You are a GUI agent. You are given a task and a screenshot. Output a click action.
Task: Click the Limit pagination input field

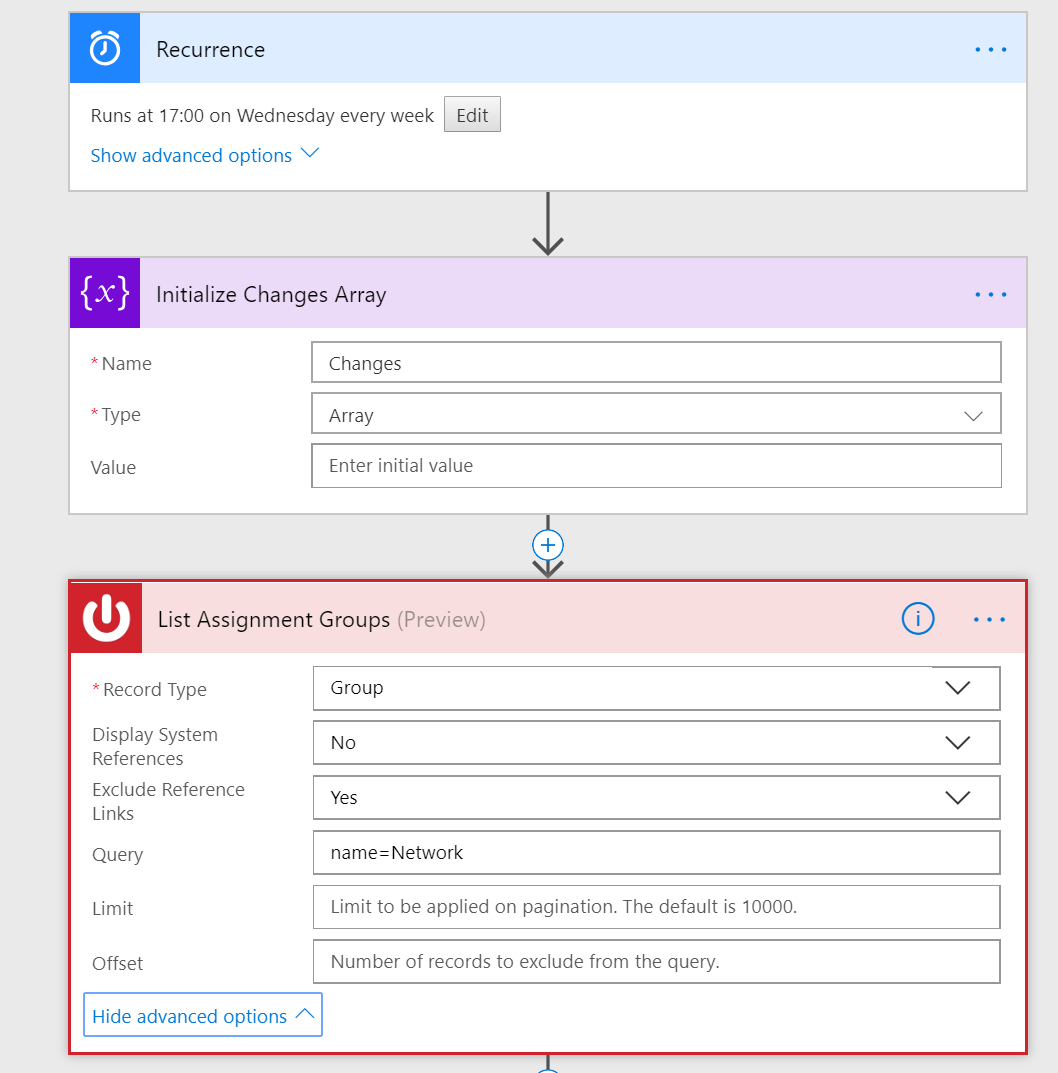coord(656,907)
